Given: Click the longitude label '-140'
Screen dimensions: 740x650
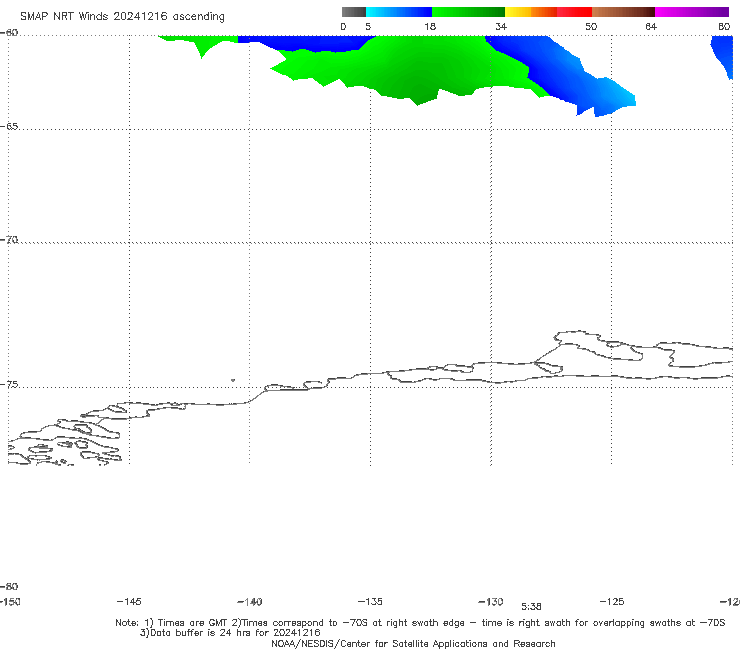Looking at the screenshot, I should tap(250, 601).
